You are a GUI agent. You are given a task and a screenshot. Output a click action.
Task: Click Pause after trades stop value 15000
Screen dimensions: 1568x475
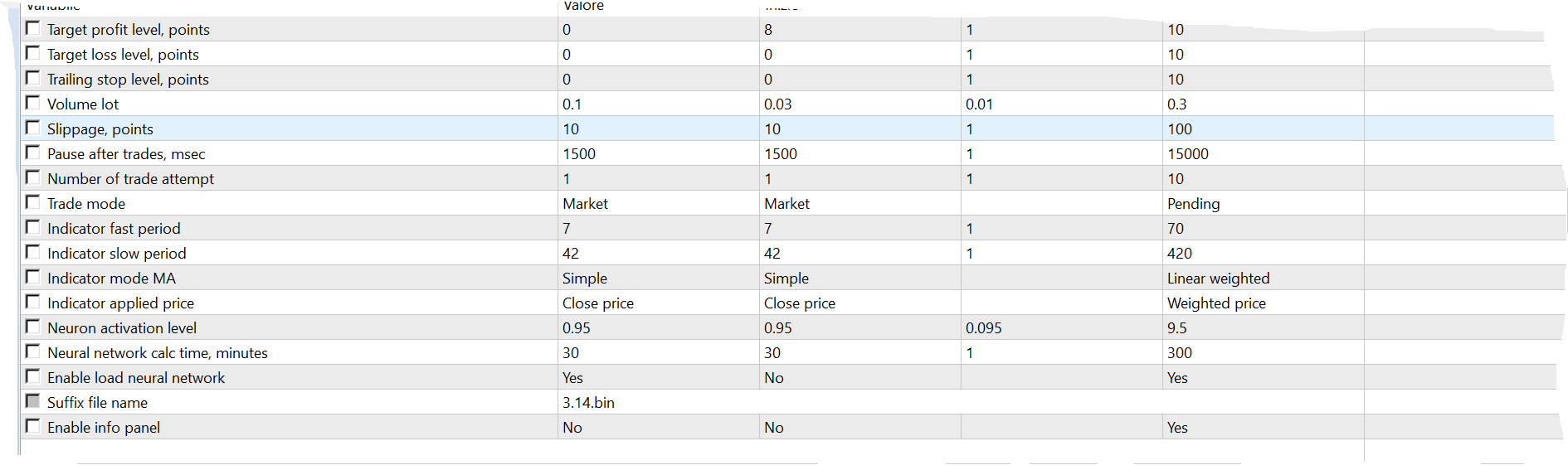point(1188,154)
